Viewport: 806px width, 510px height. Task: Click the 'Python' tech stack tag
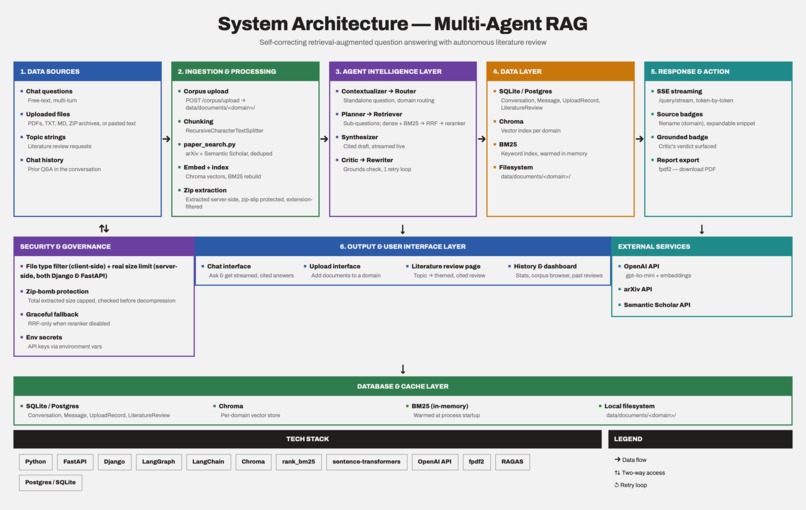pos(35,462)
